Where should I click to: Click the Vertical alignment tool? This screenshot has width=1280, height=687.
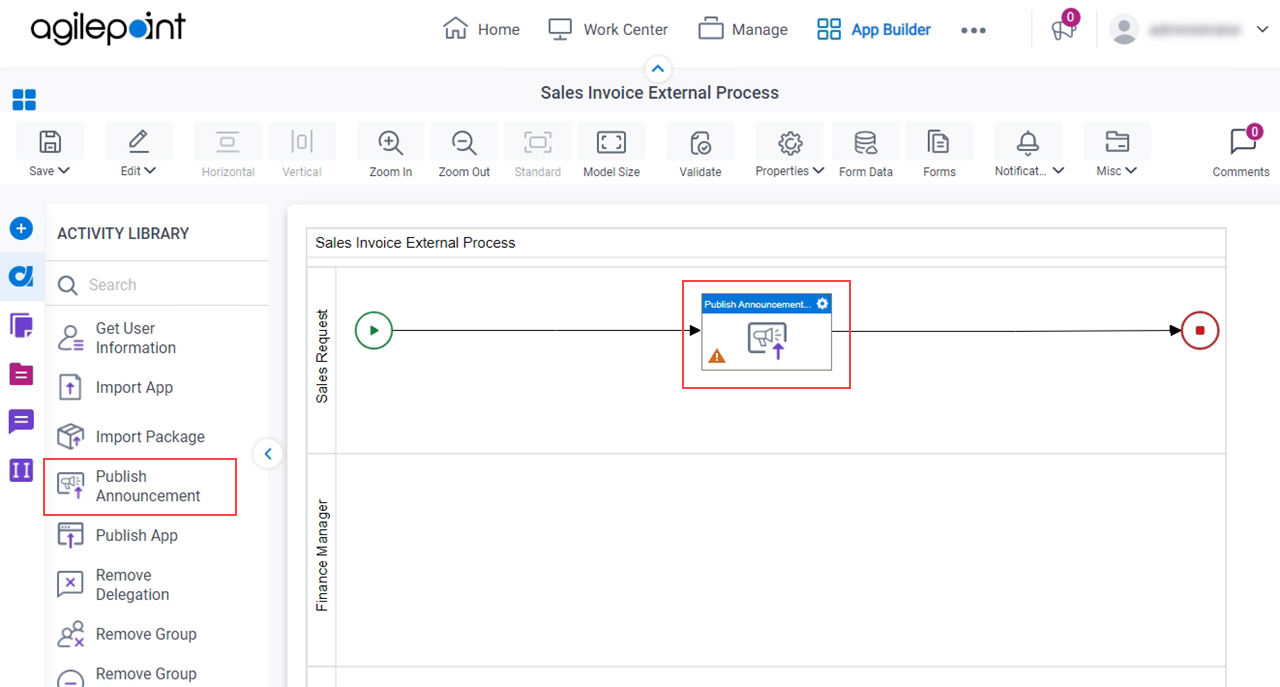(302, 151)
